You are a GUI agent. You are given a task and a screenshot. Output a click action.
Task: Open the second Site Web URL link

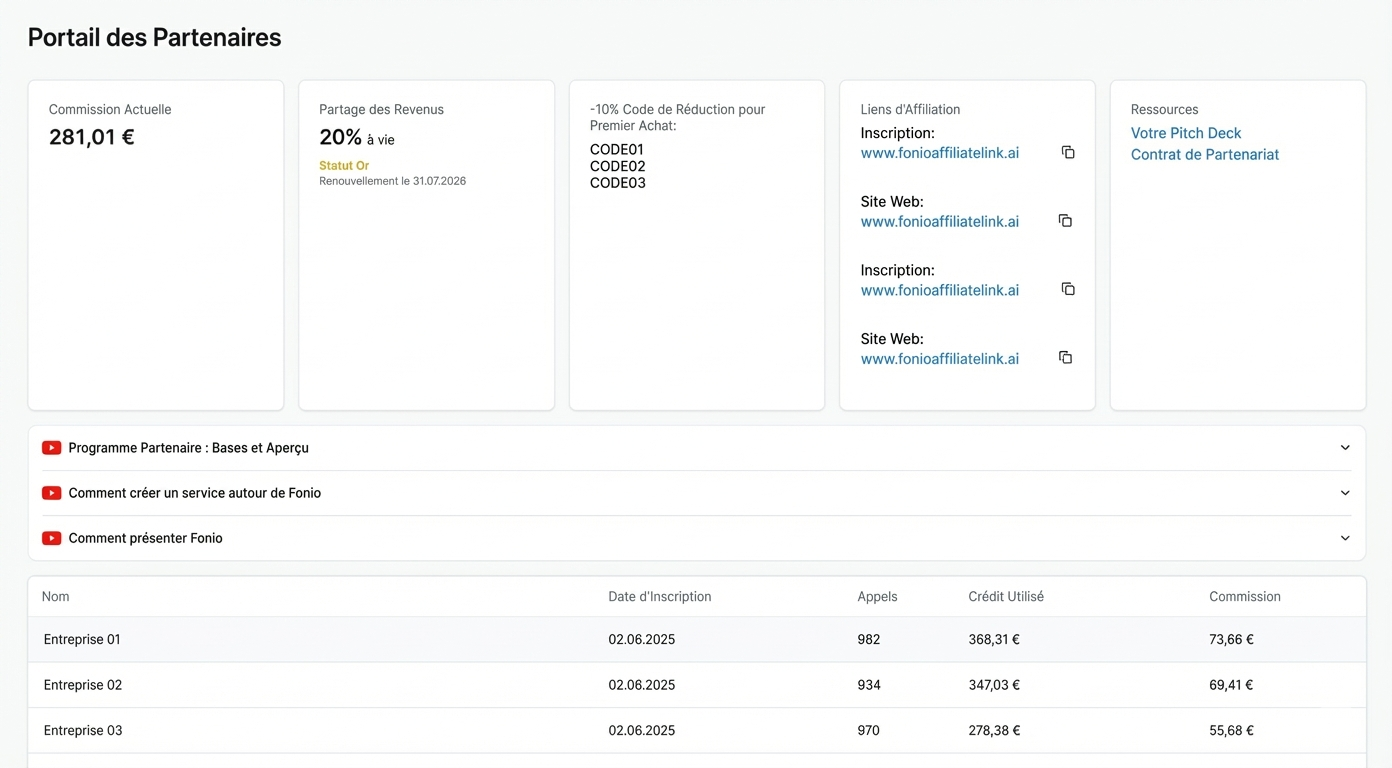tap(940, 358)
